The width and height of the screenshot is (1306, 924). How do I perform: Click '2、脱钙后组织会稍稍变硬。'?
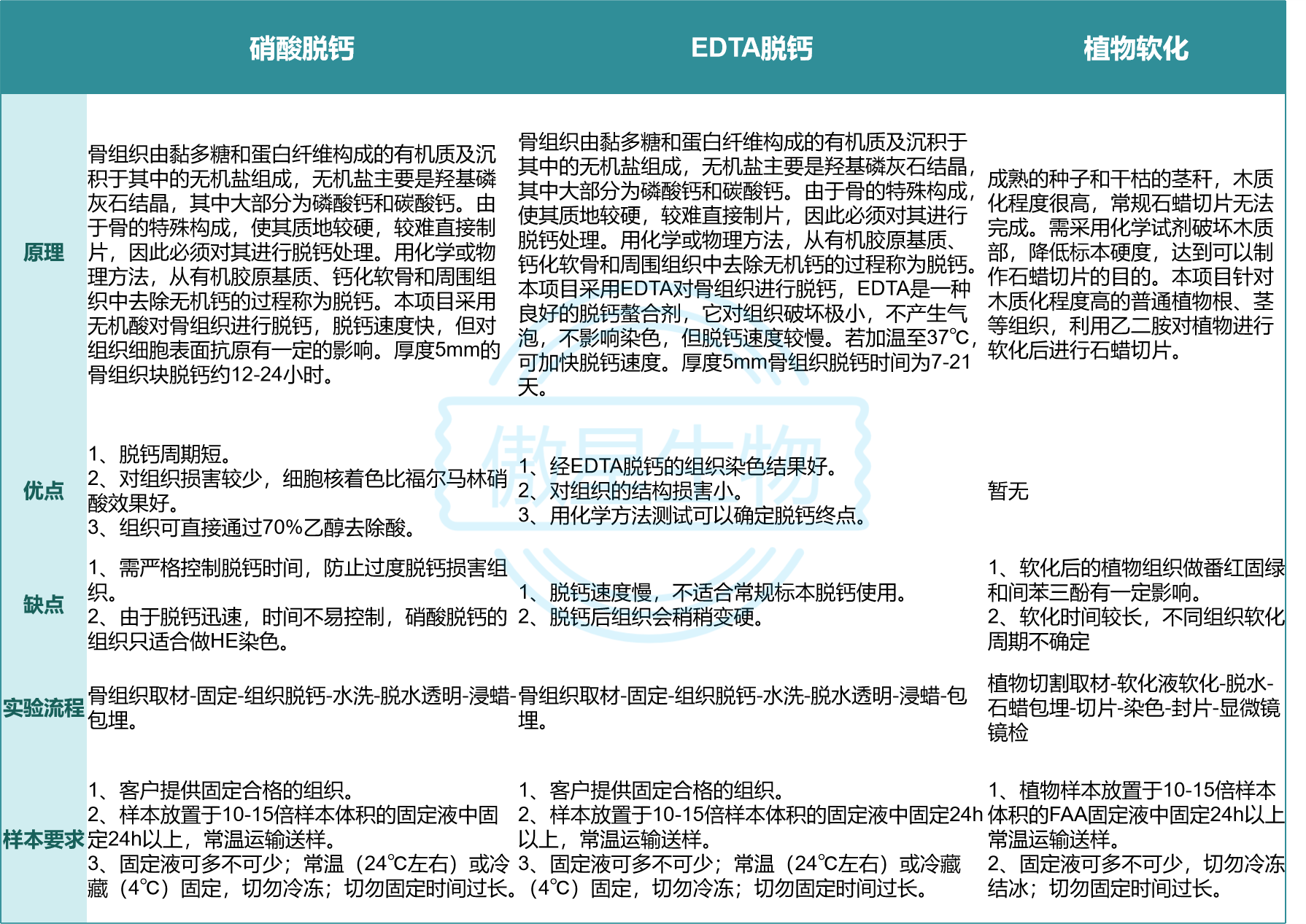(x=642, y=617)
